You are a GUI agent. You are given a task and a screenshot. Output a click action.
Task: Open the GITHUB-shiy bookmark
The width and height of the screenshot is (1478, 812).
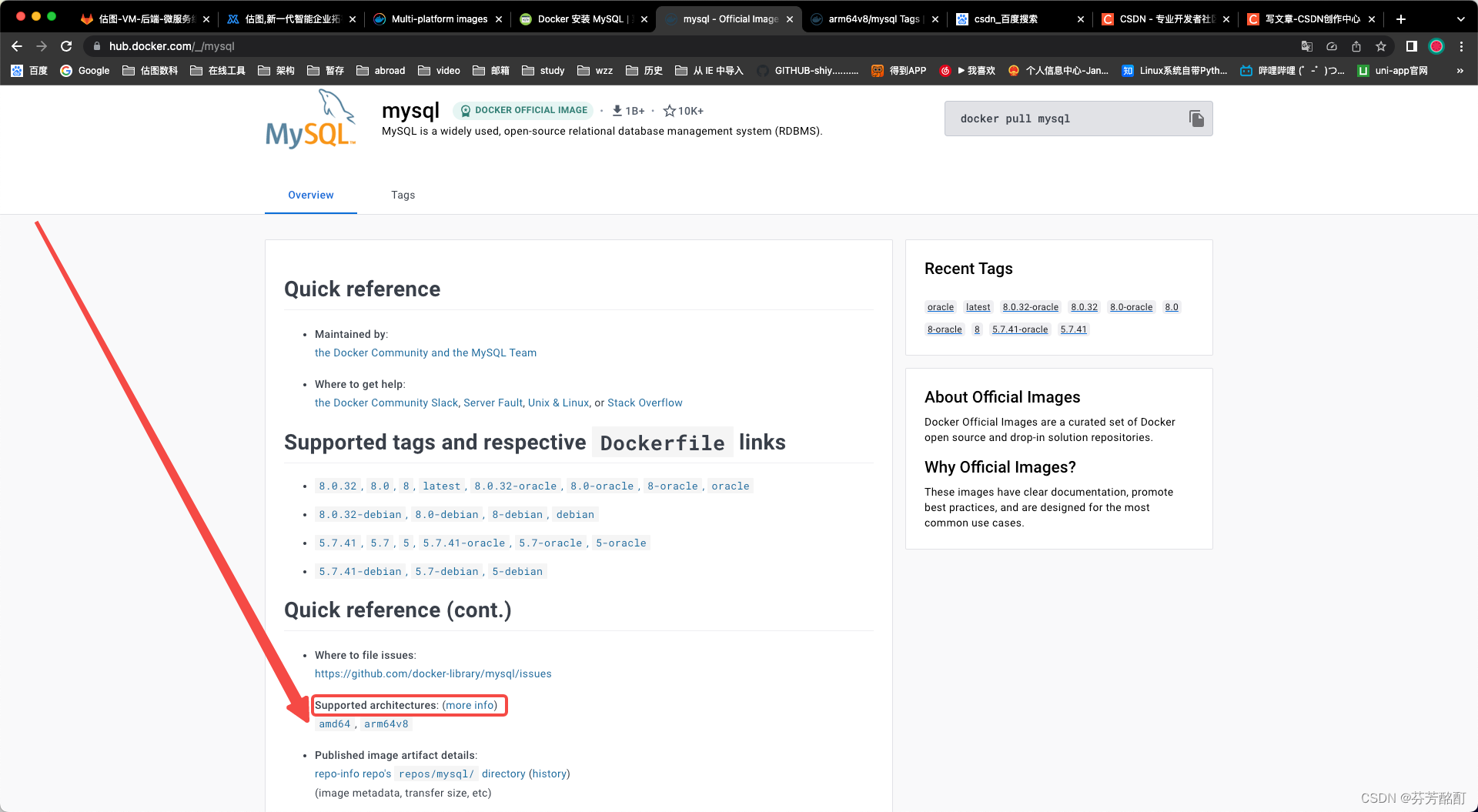coord(808,71)
